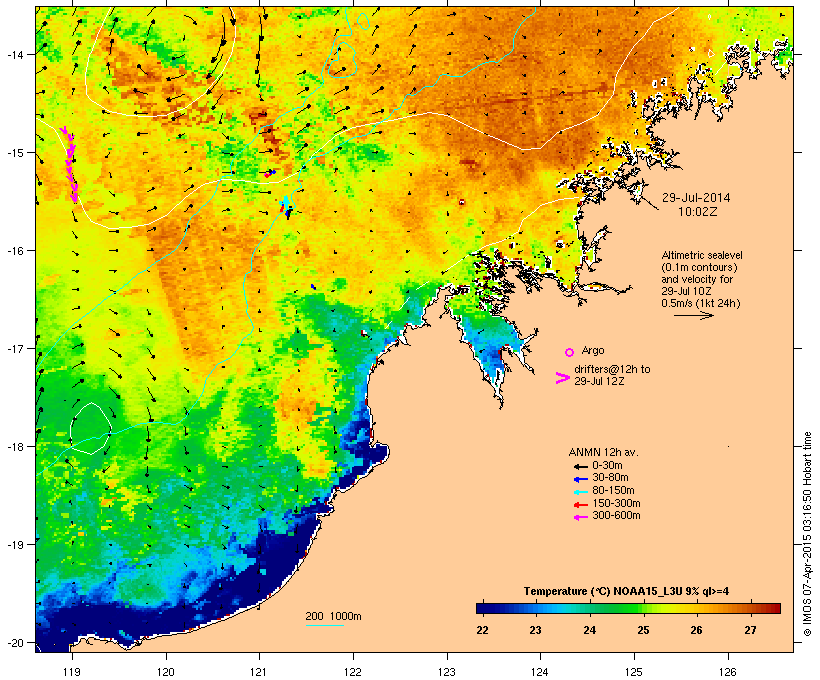Click the longitude axis label 123
This screenshot has height=680, width=820.
447,672
